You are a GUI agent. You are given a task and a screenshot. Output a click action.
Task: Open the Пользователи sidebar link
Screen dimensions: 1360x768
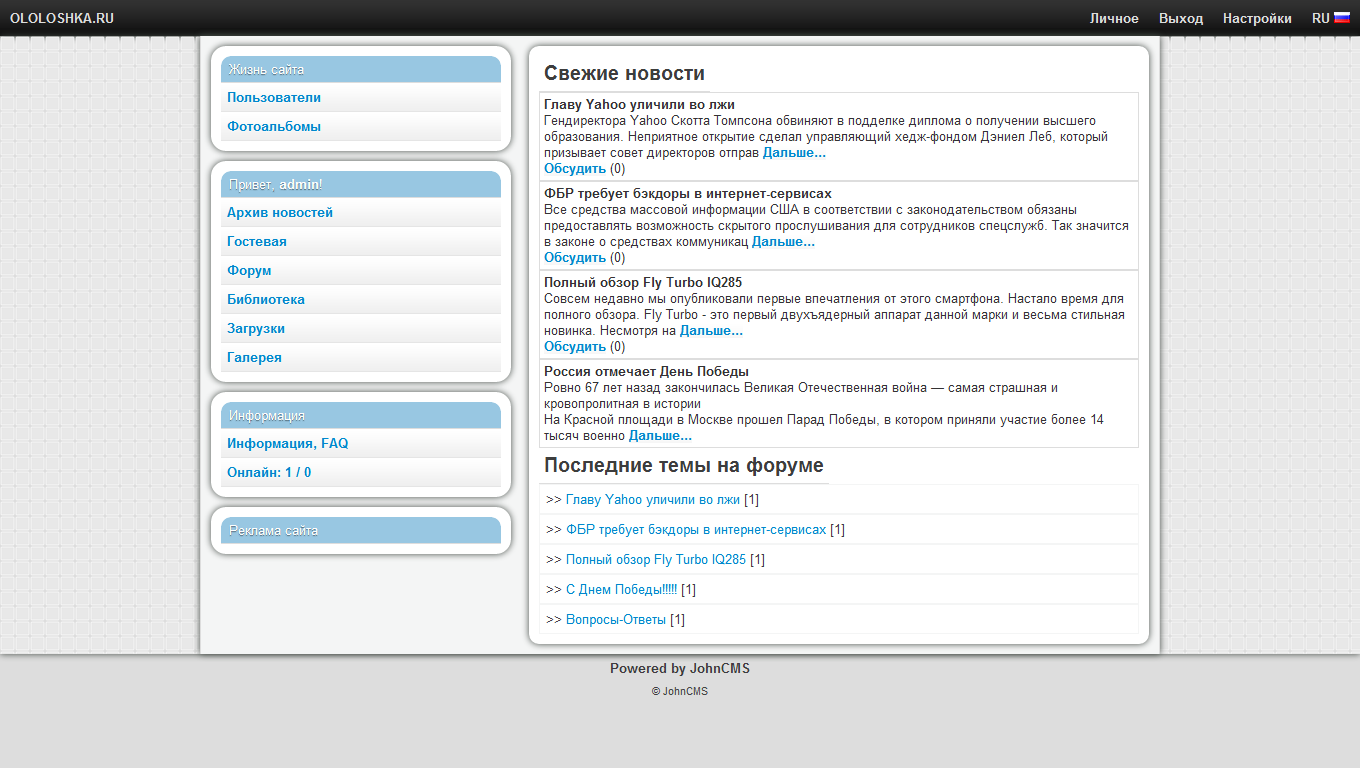click(274, 98)
